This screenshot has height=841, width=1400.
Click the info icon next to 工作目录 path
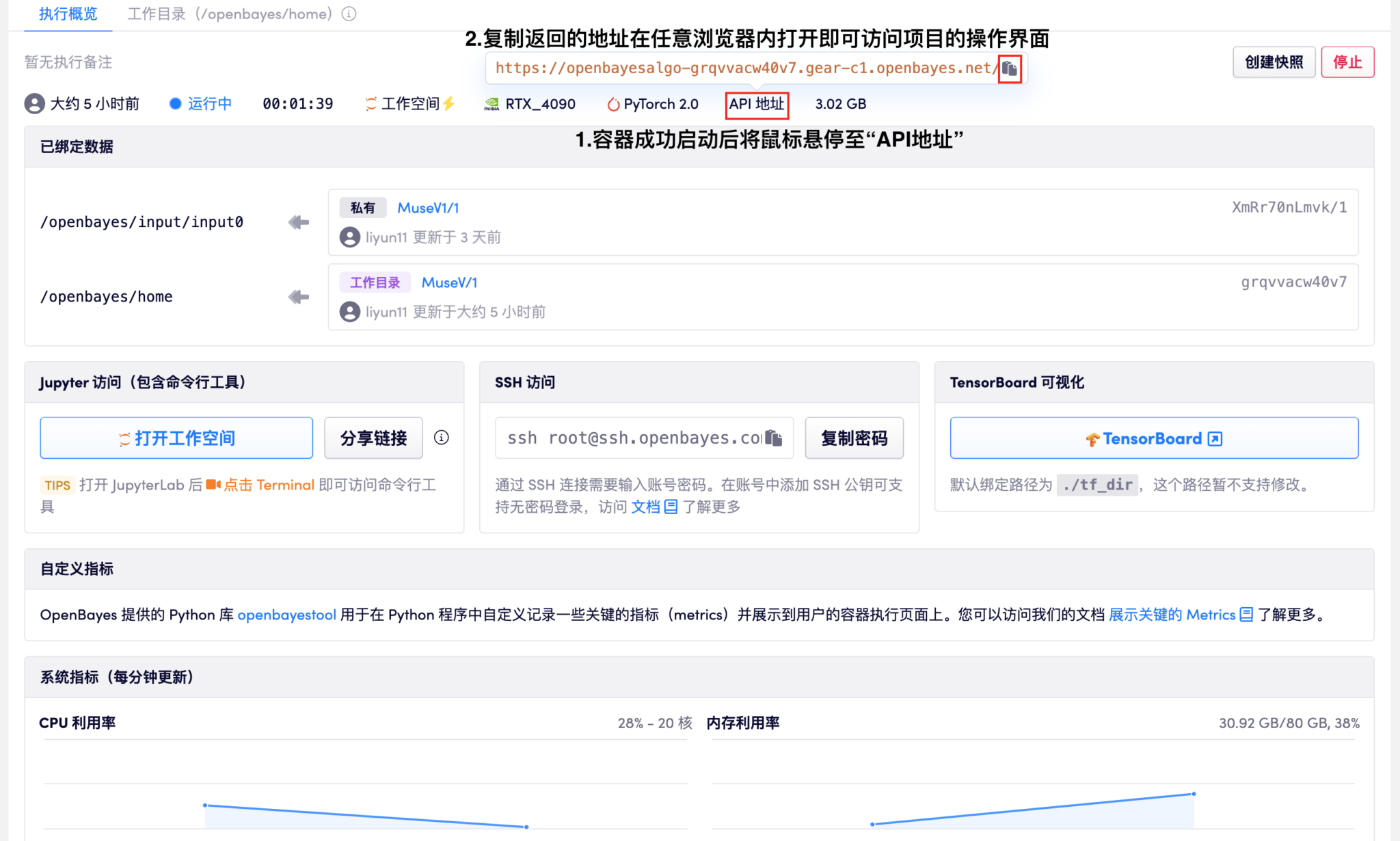[349, 14]
